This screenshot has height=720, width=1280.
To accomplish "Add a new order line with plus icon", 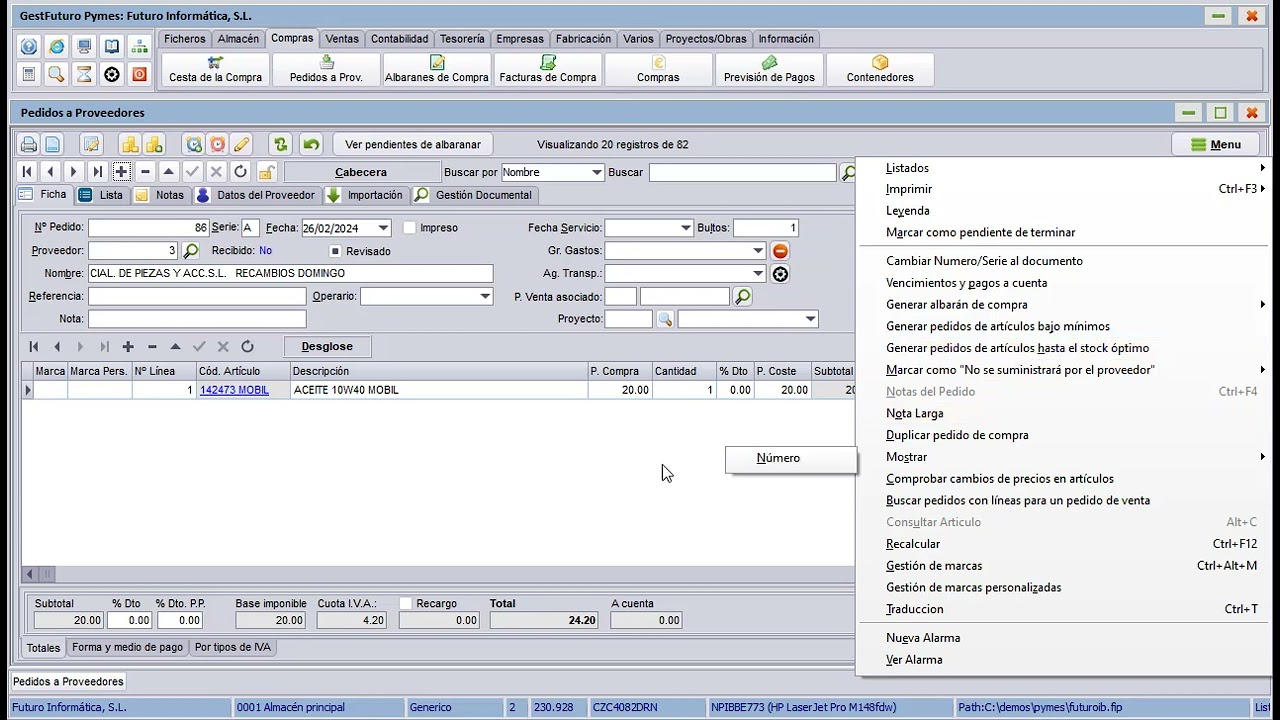I will coord(128,346).
